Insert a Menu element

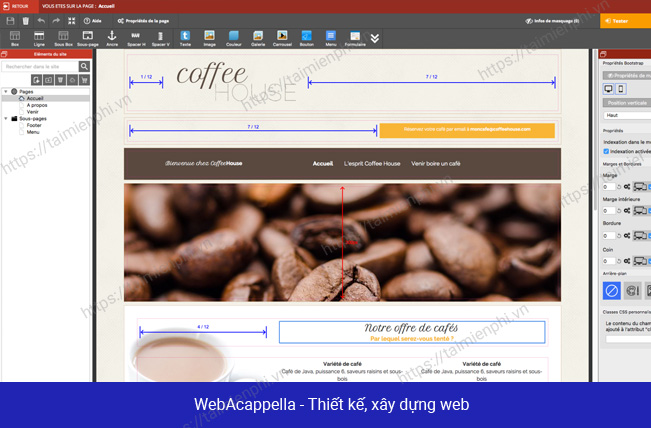[331, 39]
